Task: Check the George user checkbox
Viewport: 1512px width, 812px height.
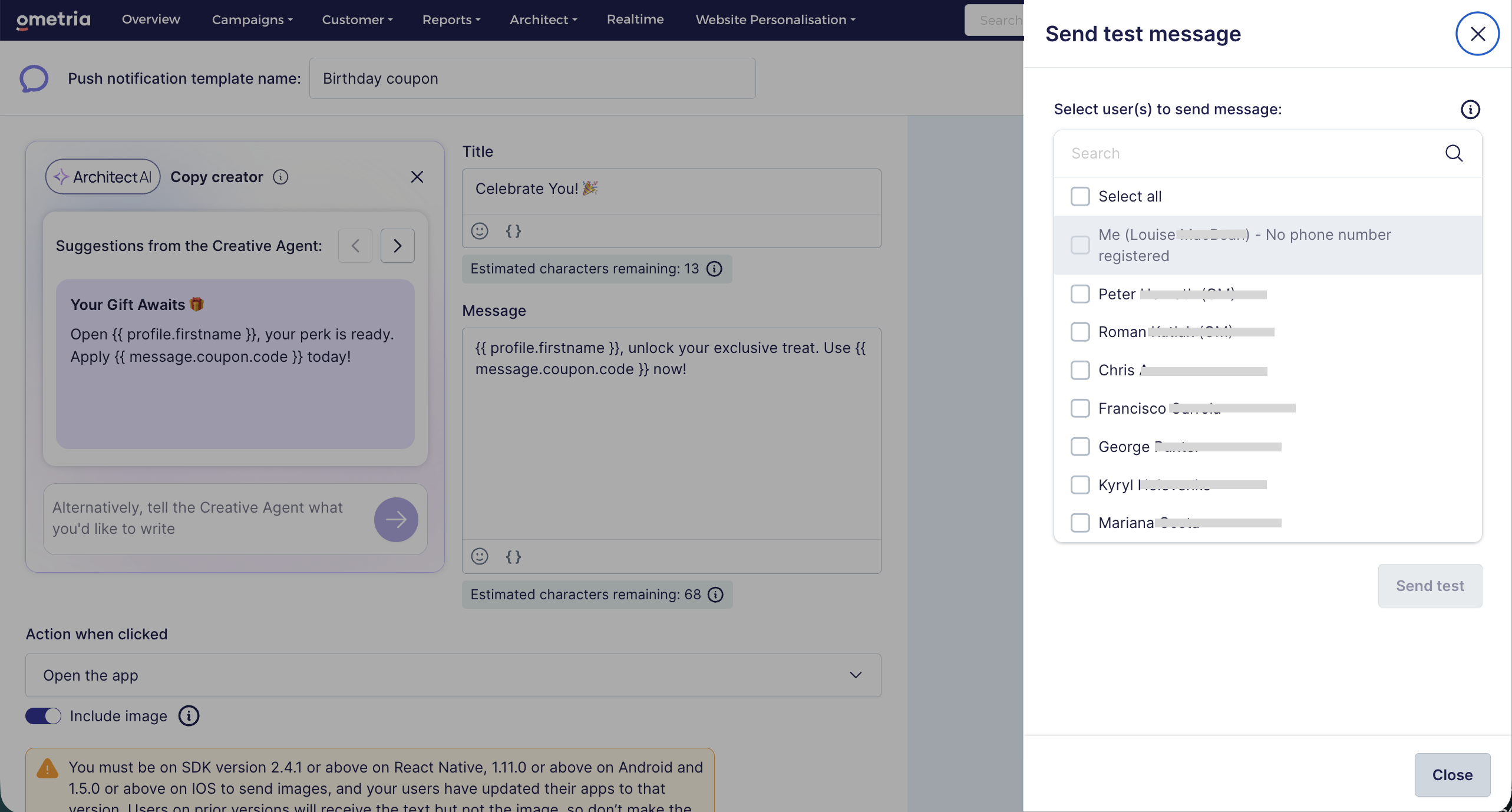Action: (1080, 447)
